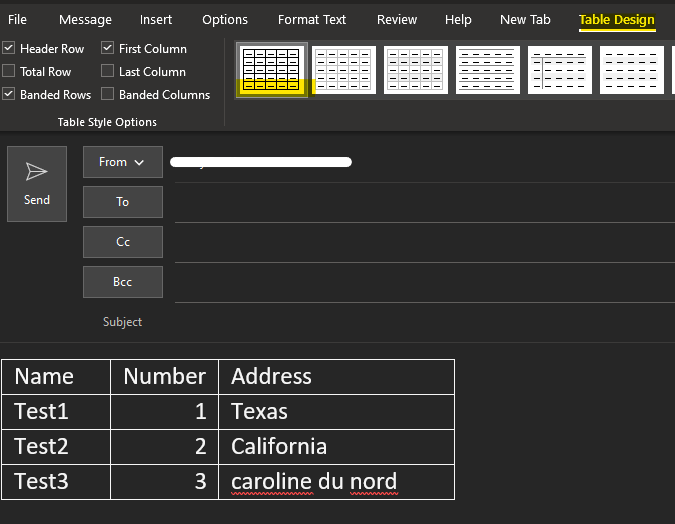Open the Help tab
This screenshot has height=524, width=675.
(x=458, y=19)
